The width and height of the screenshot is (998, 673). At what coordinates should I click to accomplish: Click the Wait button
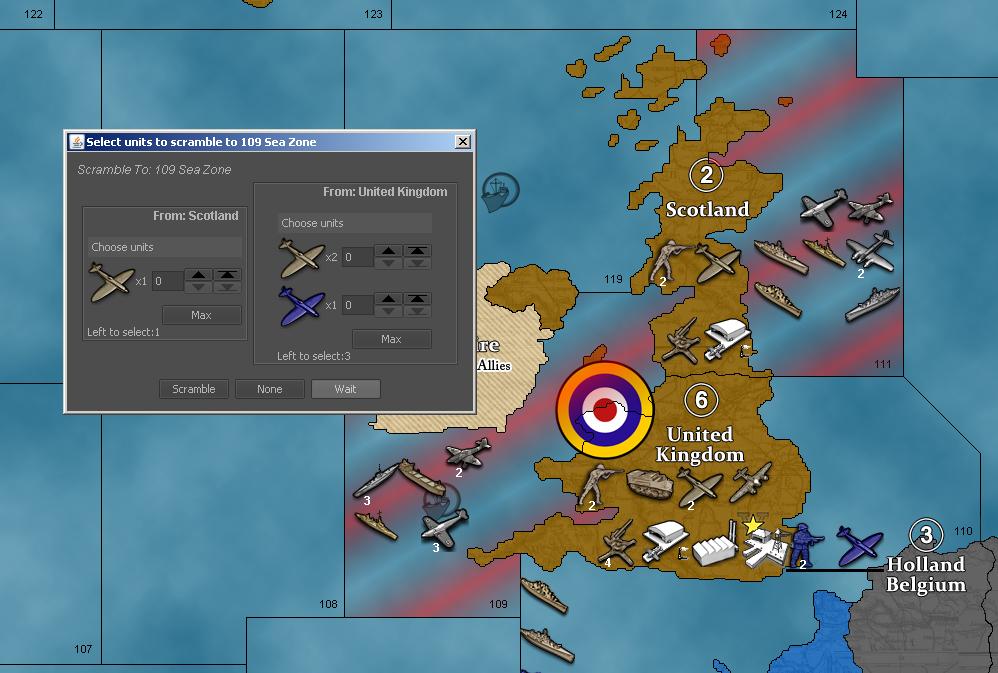click(x=345, y=389)
